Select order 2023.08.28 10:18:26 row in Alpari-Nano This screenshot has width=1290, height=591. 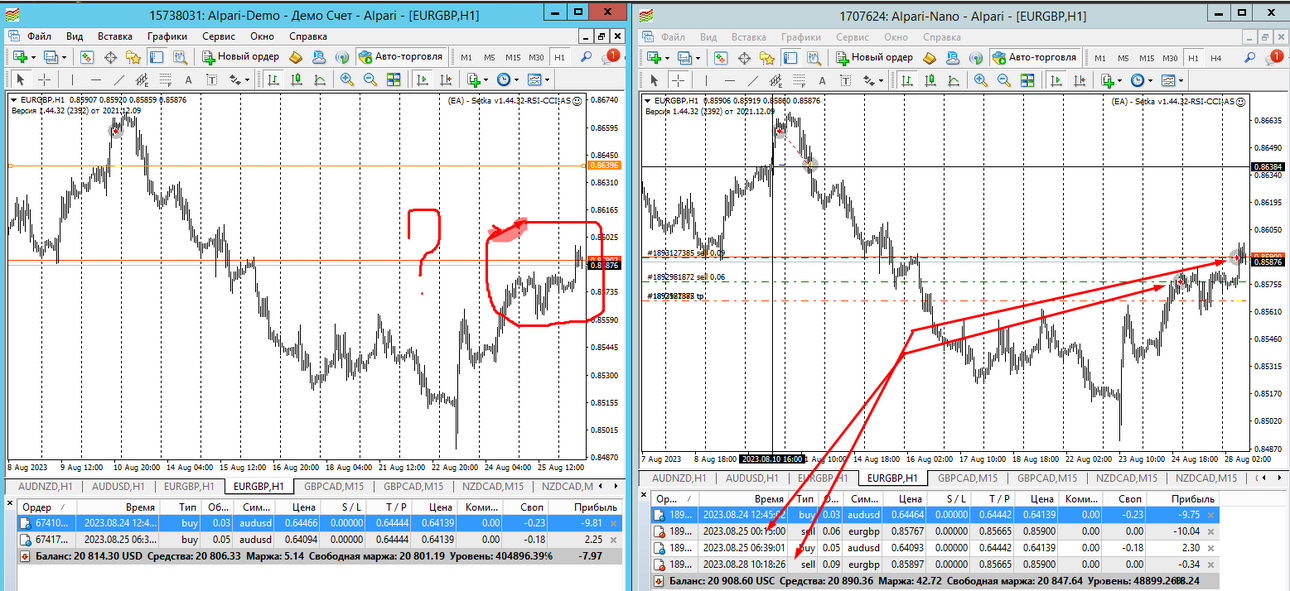point(936,566)
